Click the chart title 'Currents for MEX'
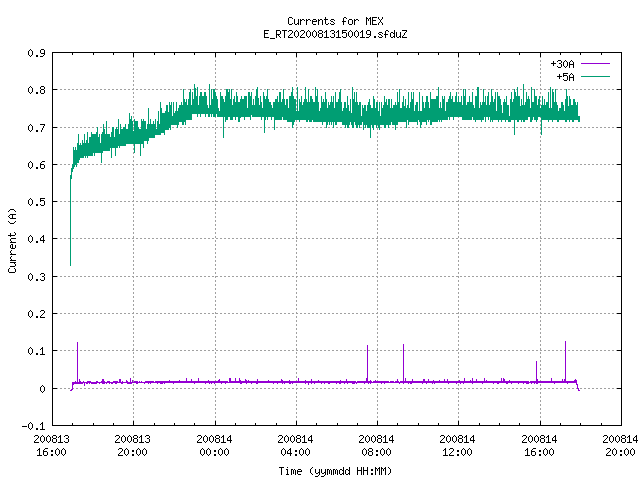 point(335,21)
